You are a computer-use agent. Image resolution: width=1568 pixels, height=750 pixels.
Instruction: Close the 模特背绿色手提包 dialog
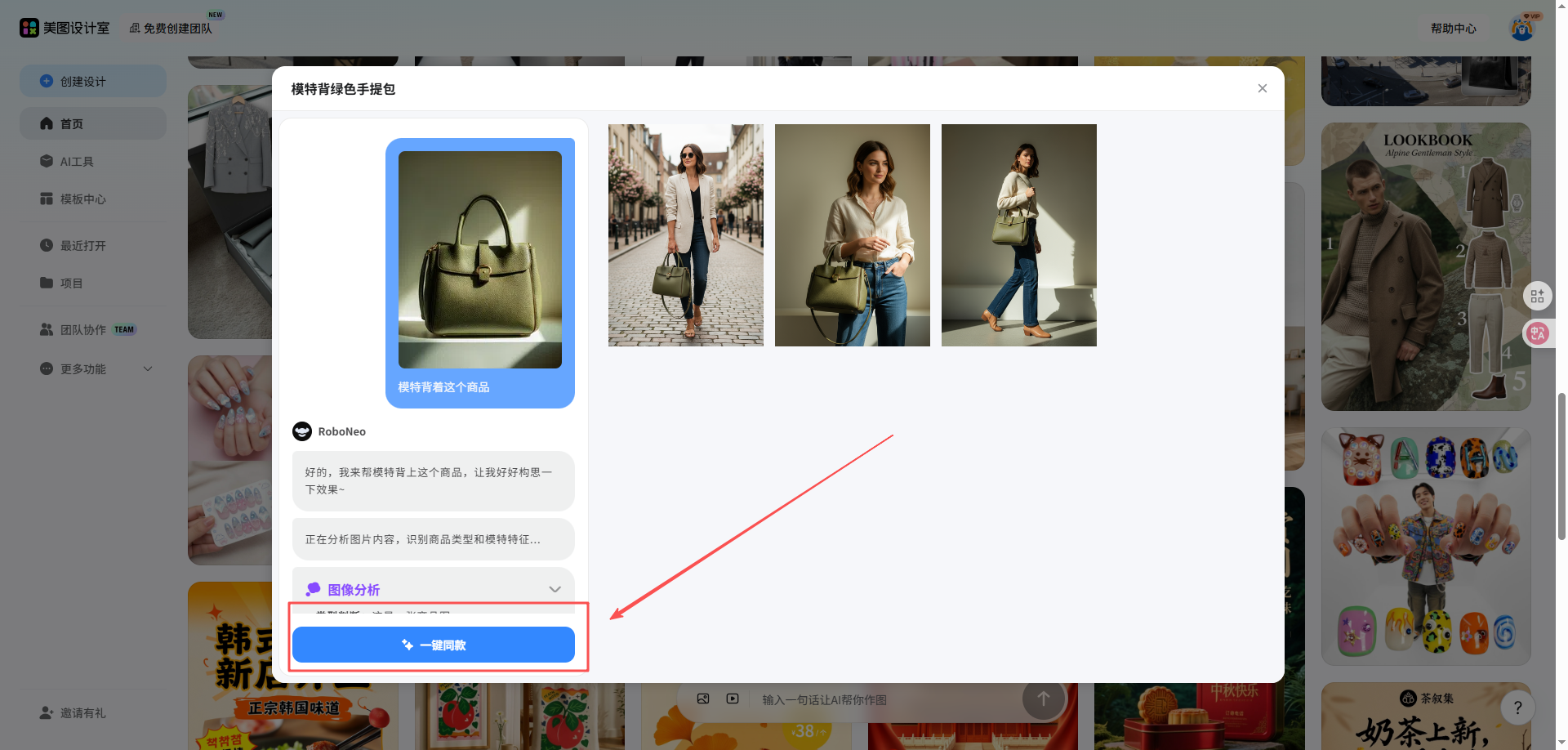point(1263,88)
